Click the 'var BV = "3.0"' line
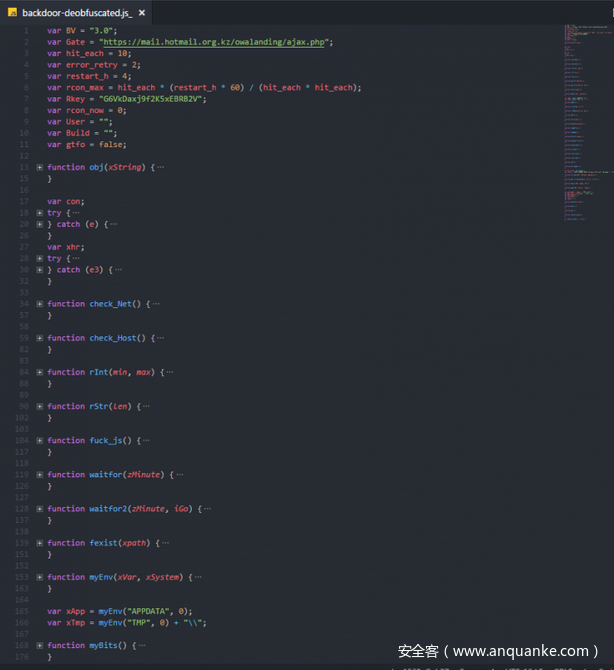The width and height of the screenshot is (614, 670). (x=82, y=31)
